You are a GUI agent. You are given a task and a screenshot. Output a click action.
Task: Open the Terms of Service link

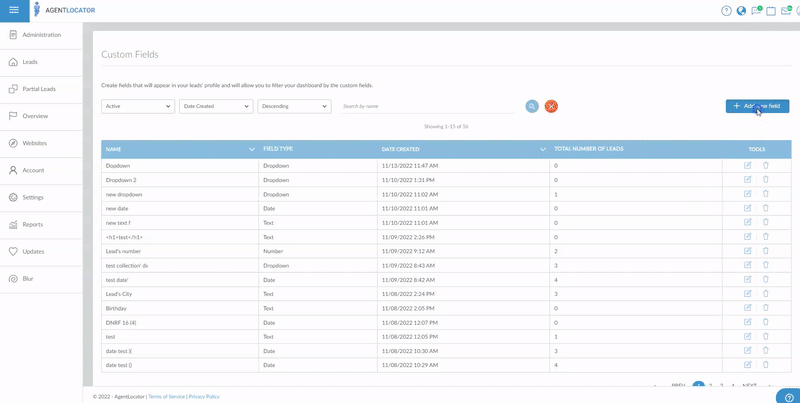coord(167,396)
